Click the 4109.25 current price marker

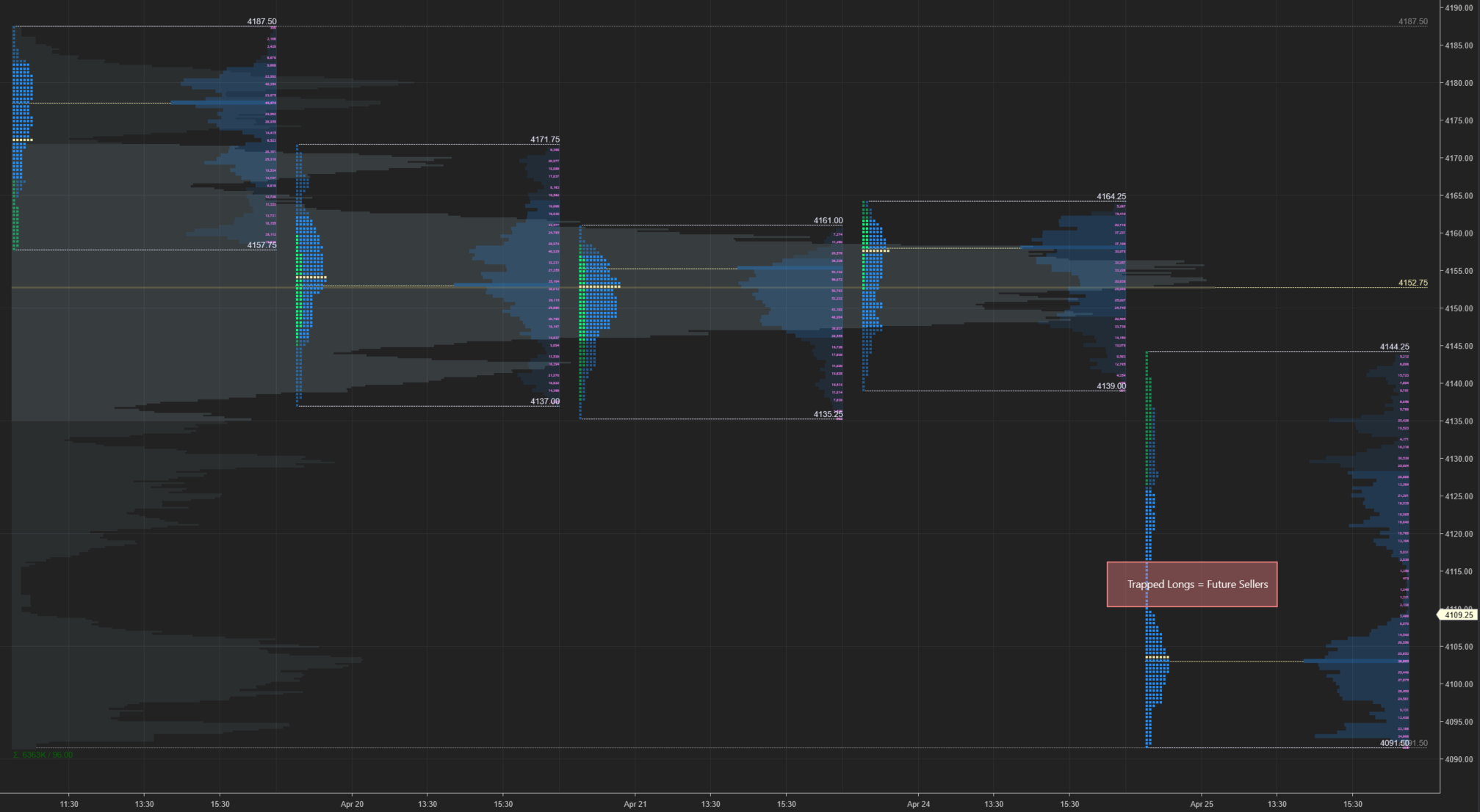[x=1458, y=615]
